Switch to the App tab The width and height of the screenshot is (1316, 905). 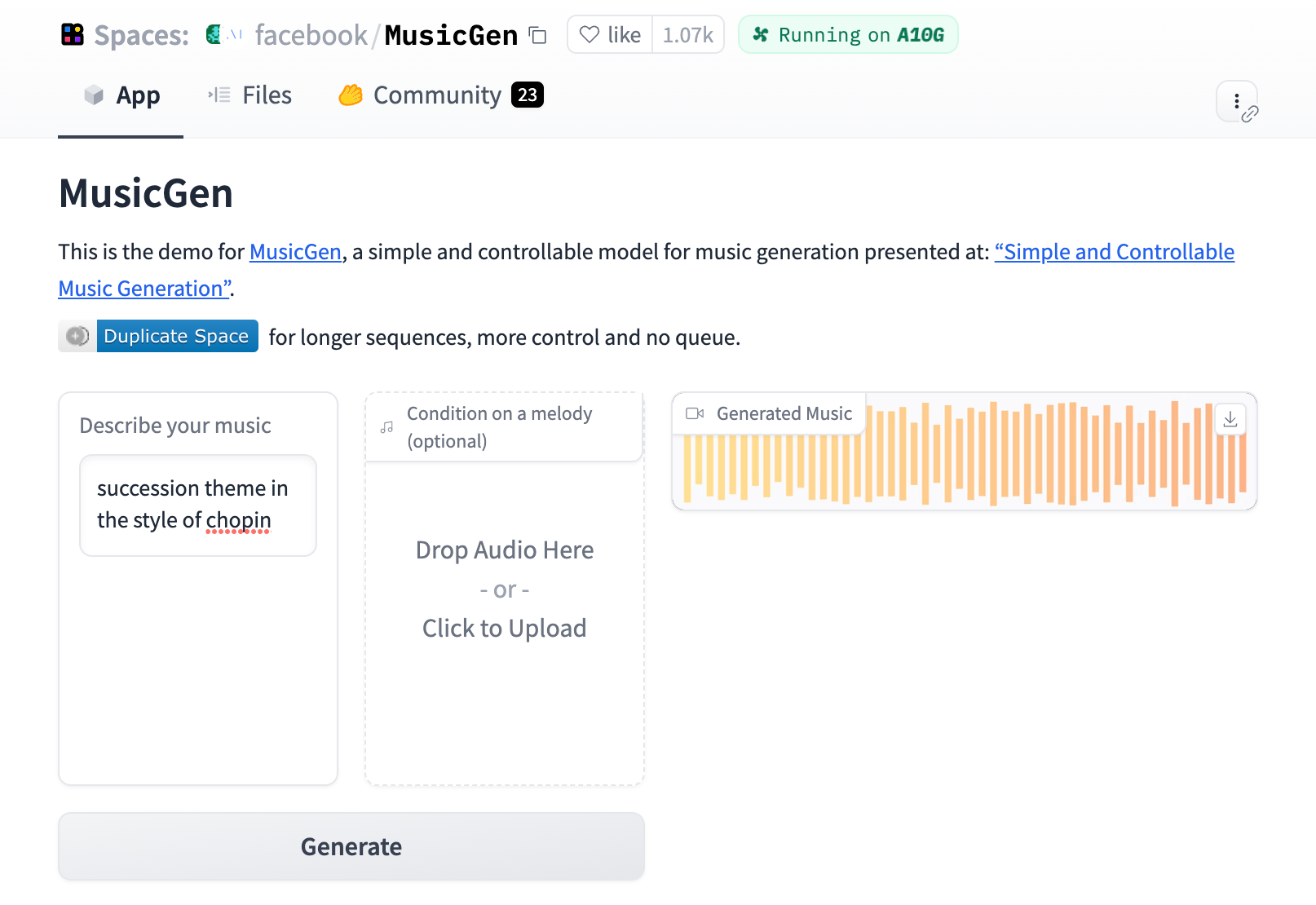click(x=121, y=95)
